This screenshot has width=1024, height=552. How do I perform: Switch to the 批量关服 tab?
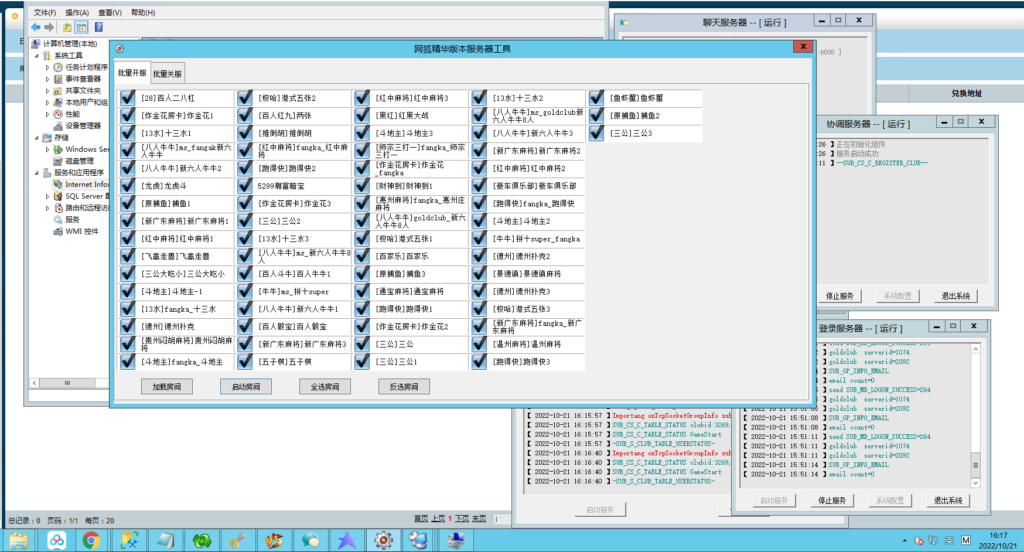(167, 74)
